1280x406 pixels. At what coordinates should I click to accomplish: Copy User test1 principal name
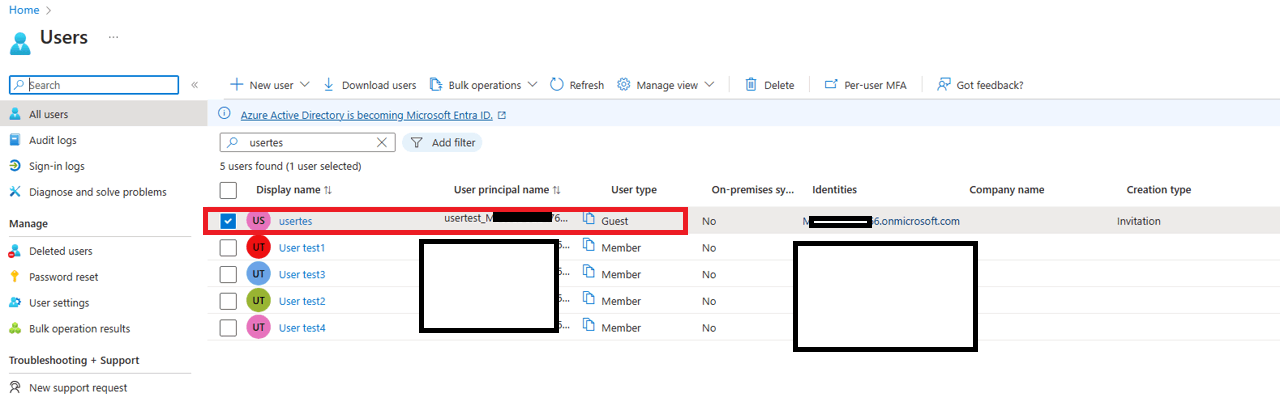[589, 247]
